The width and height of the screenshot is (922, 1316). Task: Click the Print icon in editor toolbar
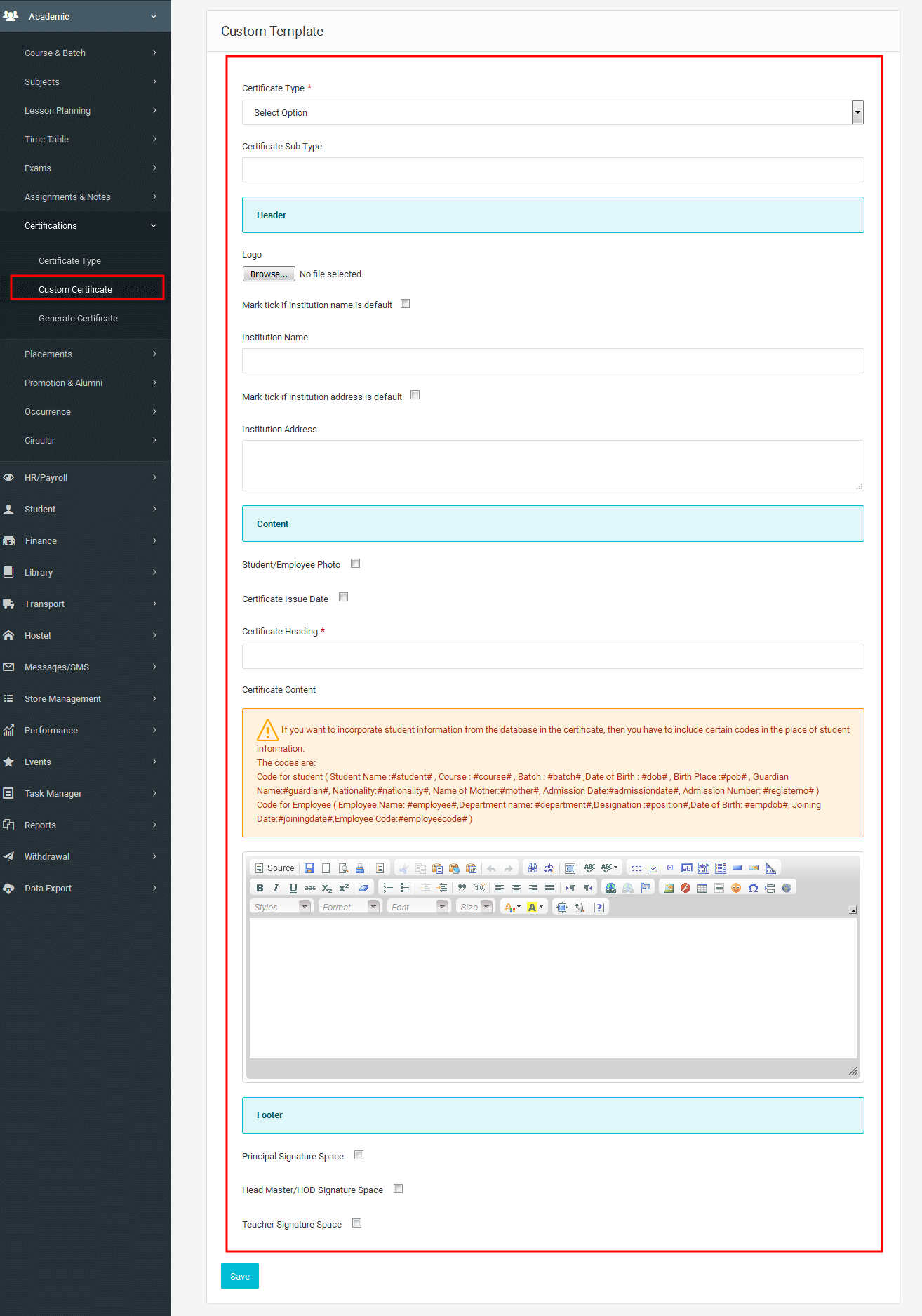coord(360,868)
